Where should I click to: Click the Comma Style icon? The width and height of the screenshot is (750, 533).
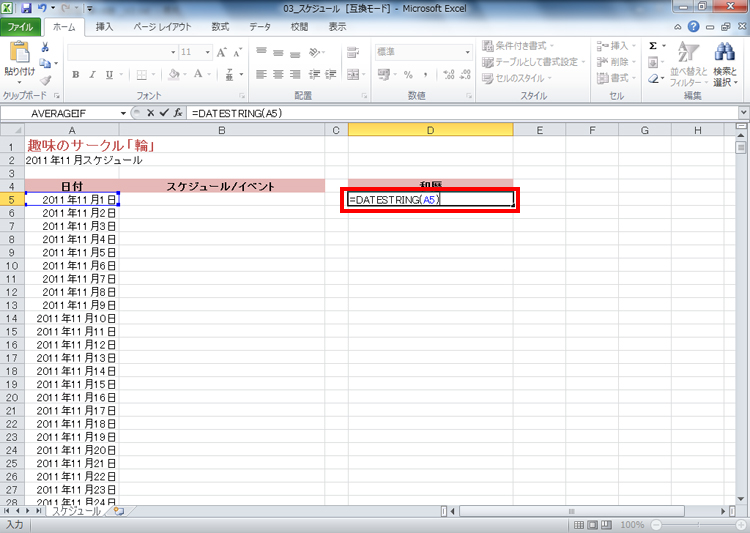point(425,74)
